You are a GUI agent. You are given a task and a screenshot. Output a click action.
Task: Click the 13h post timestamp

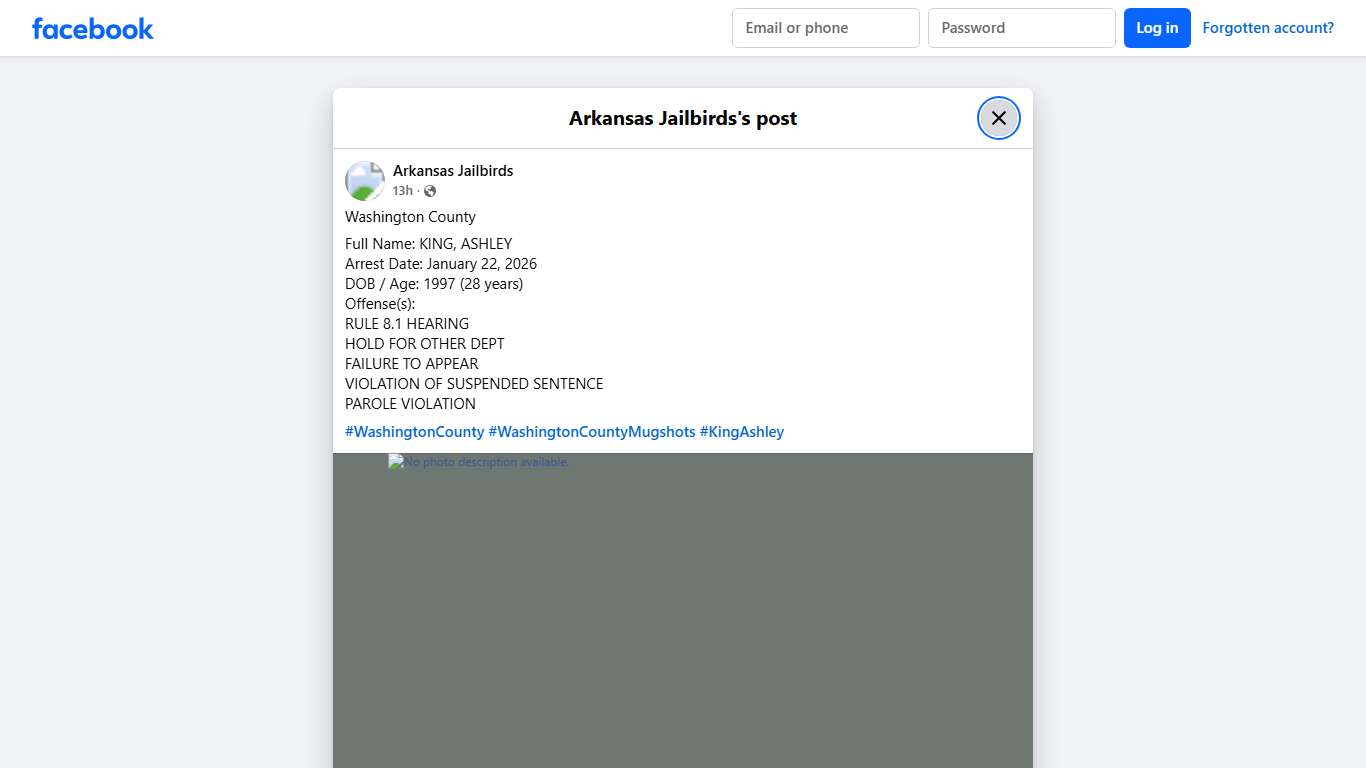click(402, 190)
